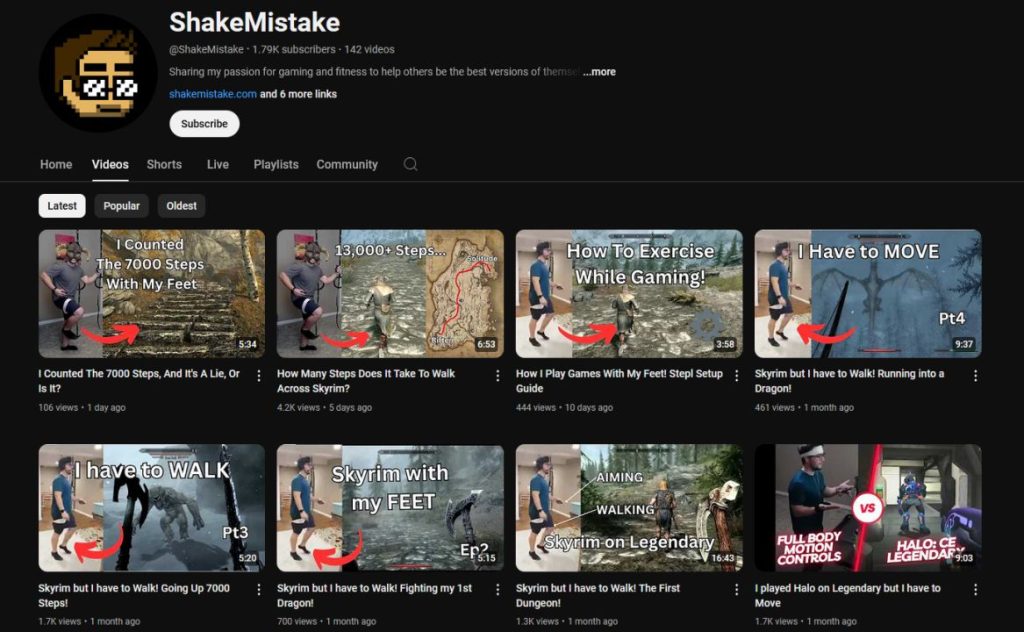Viewport: 1024px width, 632px height.
Task: Show 'and 6 more links'
Action: point(298,94)
